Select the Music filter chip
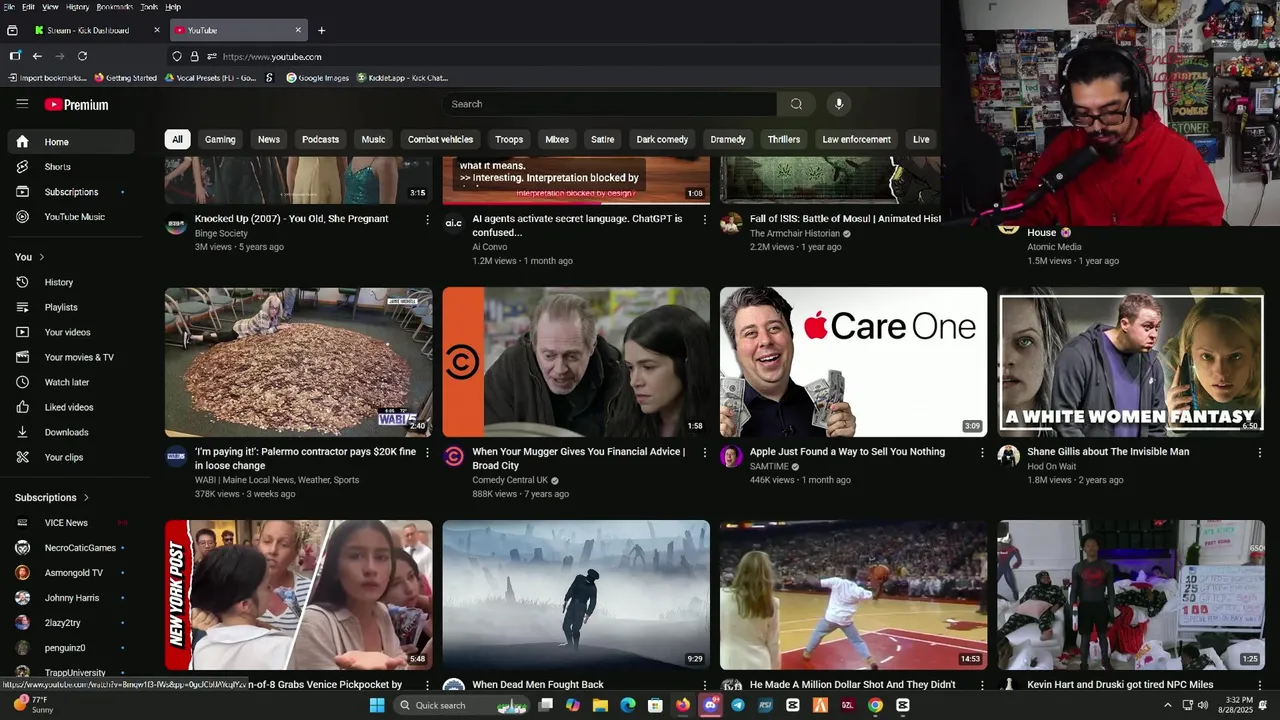 click(373, 139)
